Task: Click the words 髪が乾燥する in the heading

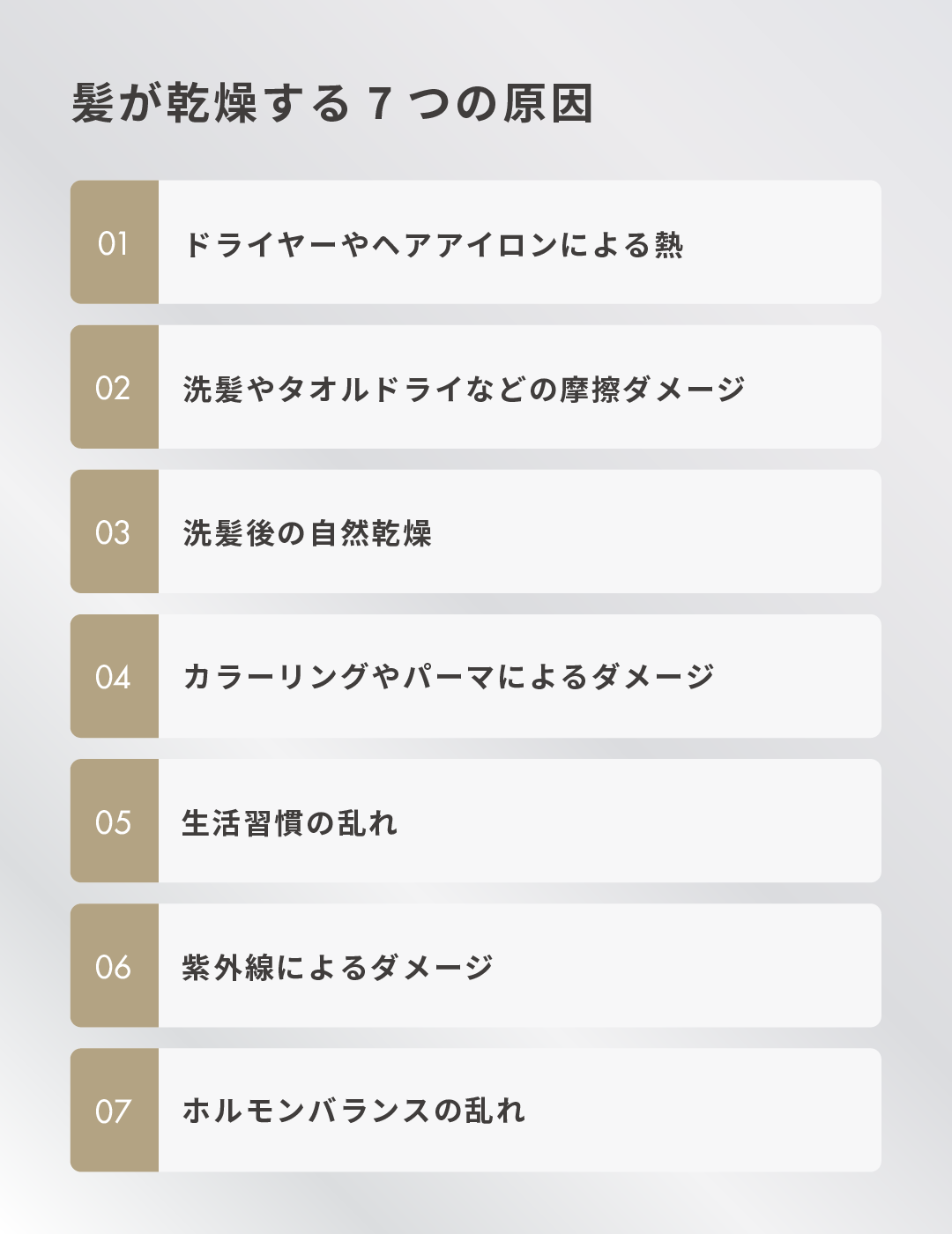Action: (212, 104)
